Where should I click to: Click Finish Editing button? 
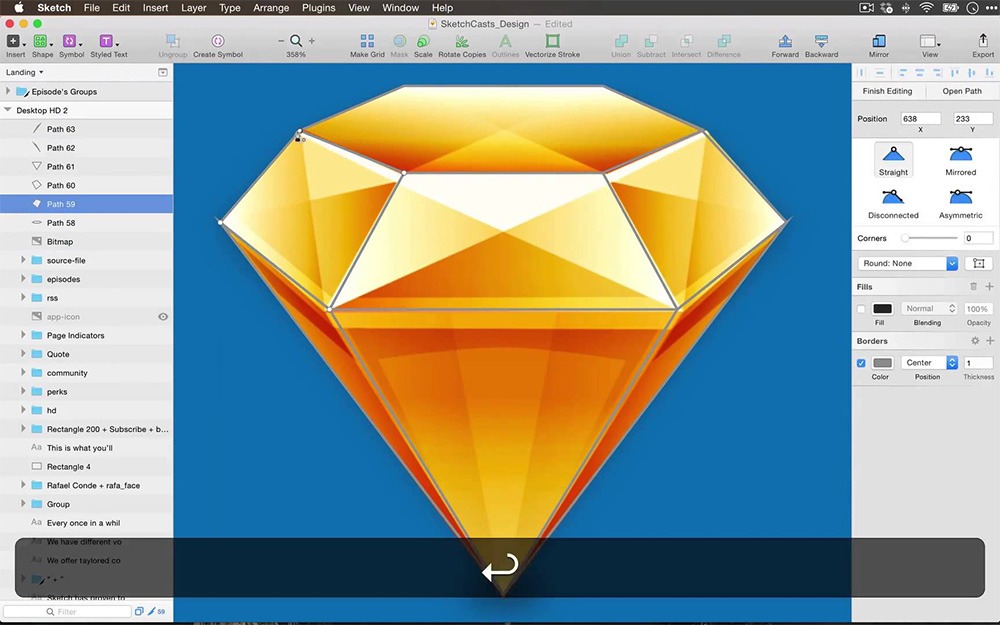pyautogui.click(x=887, y=91)
